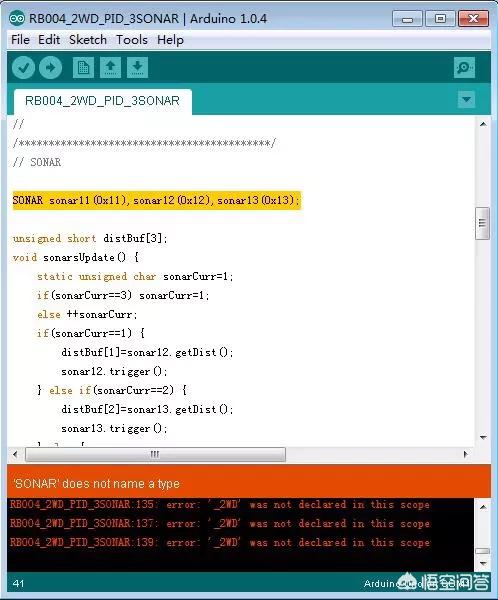Save the sketch with Save icon
The width and height of the screenshot is (498, 600).
tap(137, 68)
